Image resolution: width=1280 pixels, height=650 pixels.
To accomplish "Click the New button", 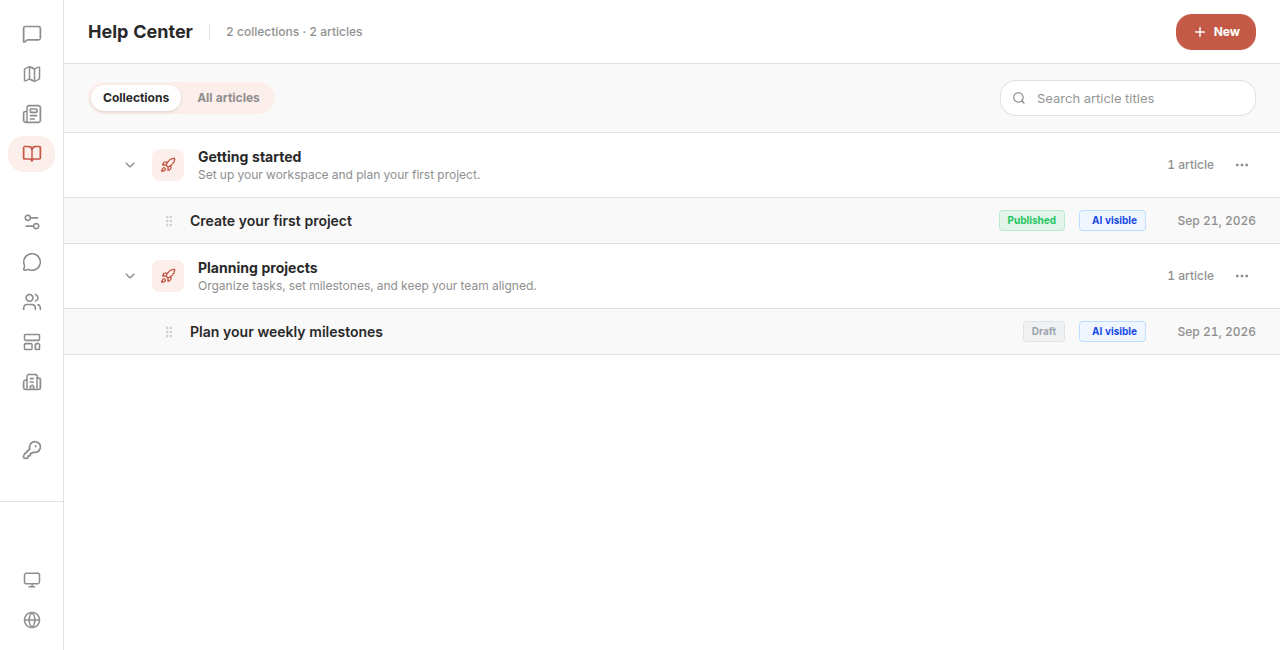I will coord(1216,32).
